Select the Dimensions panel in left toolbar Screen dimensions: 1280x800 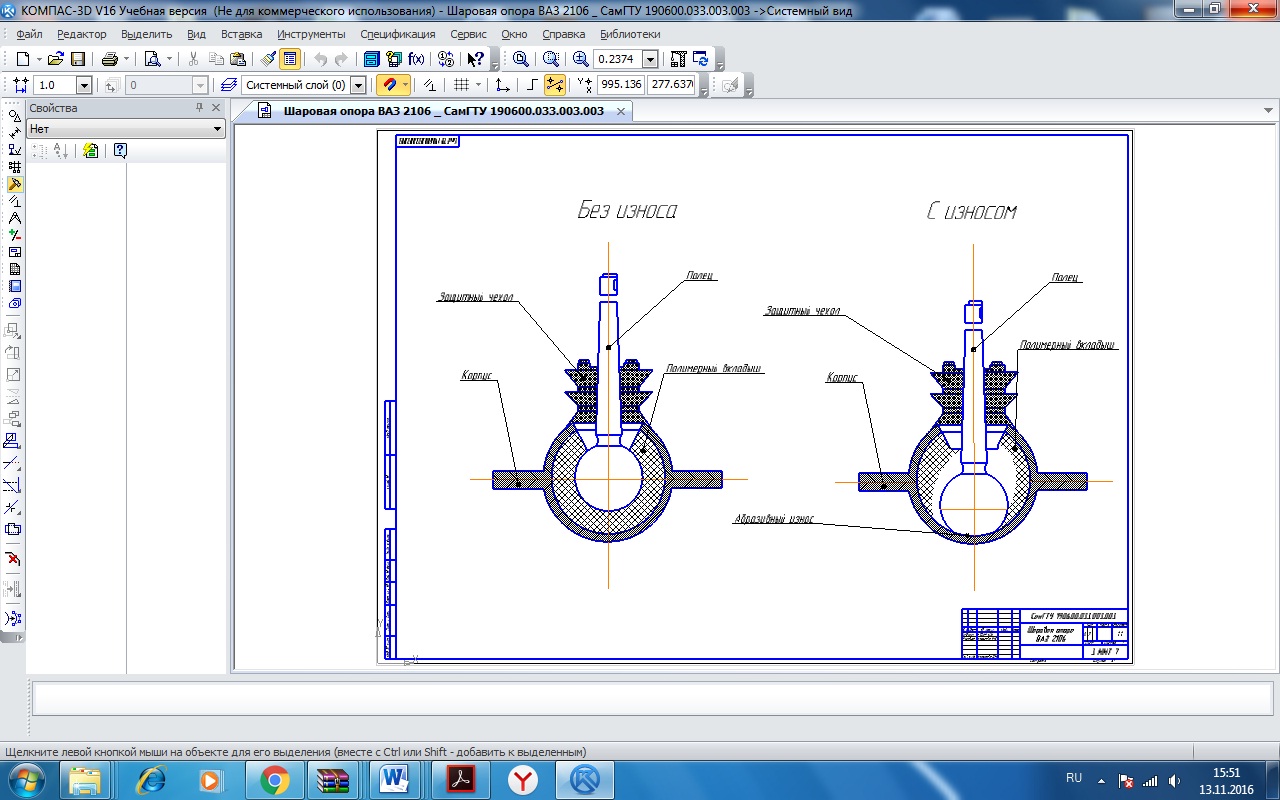(x=14, y=133)
